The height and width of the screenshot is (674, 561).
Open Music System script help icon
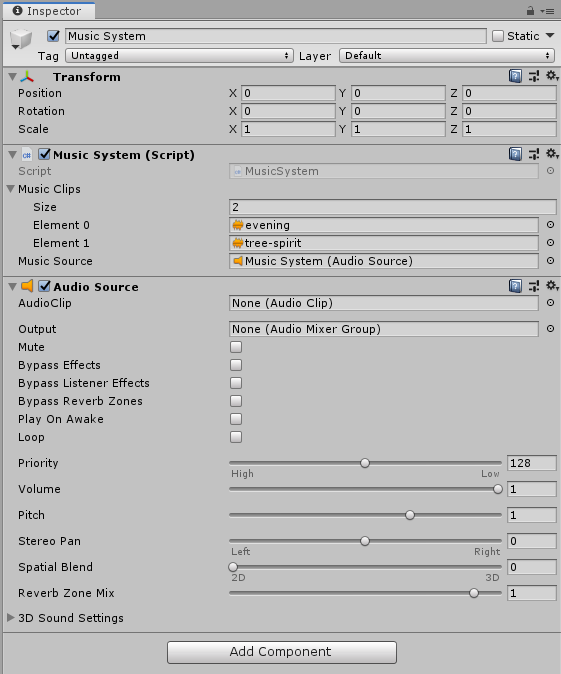click(515, 154)
